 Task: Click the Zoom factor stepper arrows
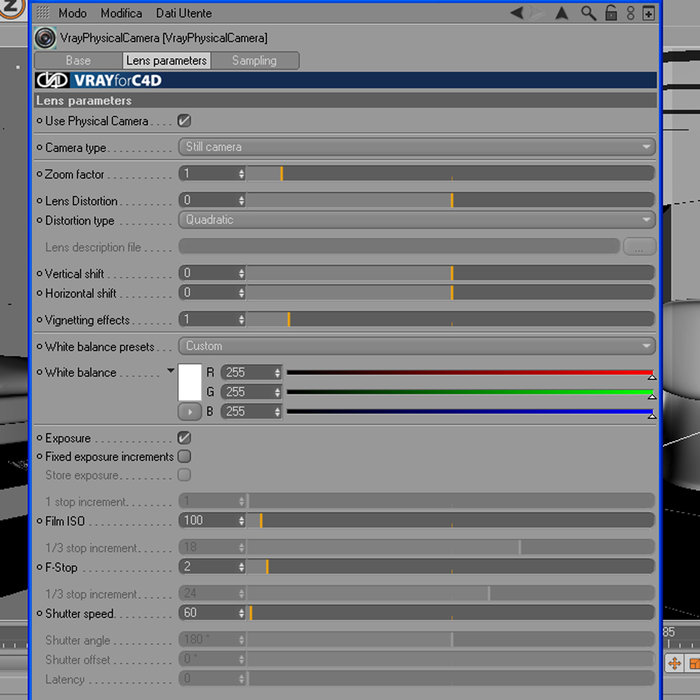242,174
